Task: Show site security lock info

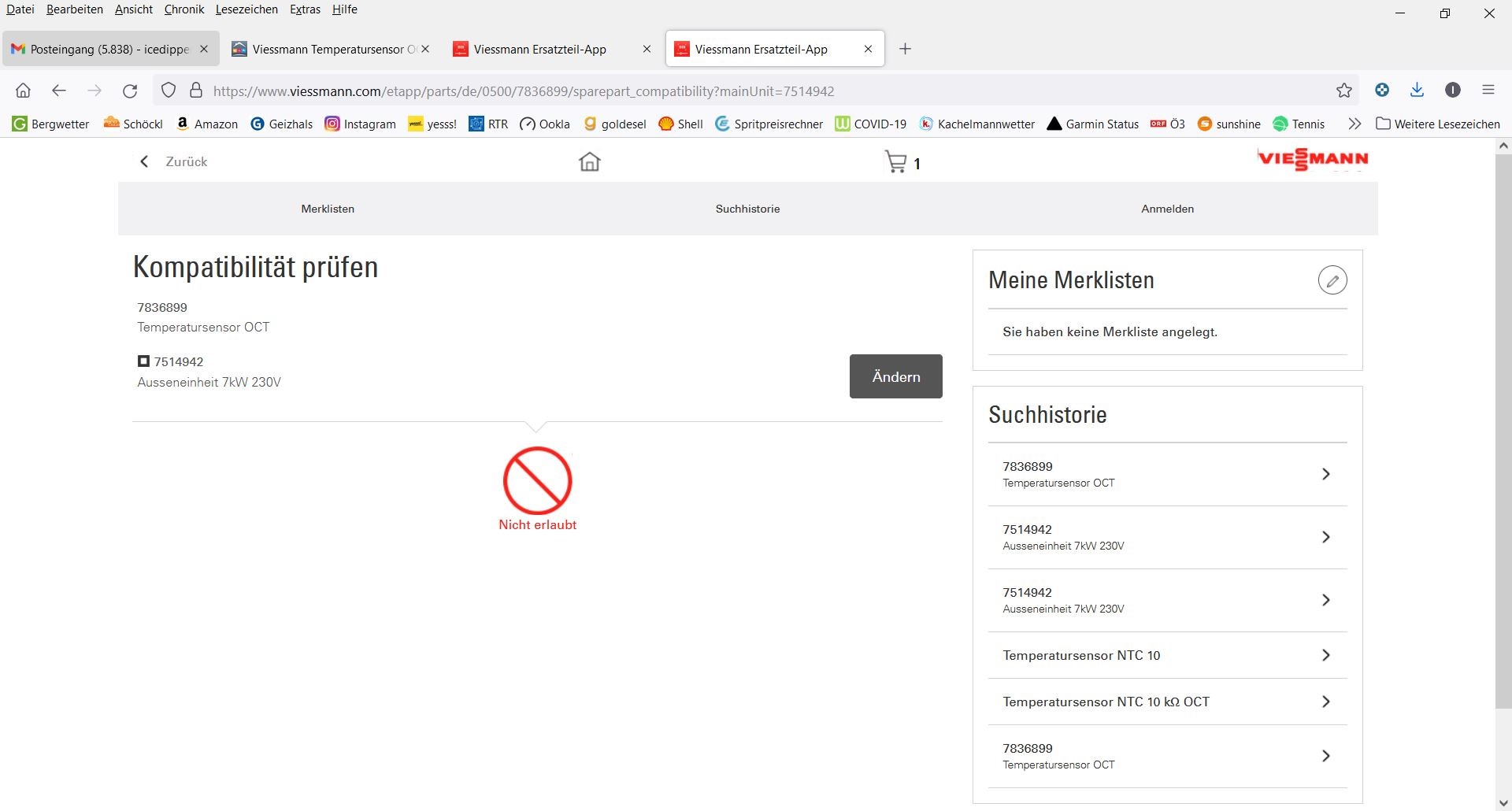Action: tap(196, 91)
